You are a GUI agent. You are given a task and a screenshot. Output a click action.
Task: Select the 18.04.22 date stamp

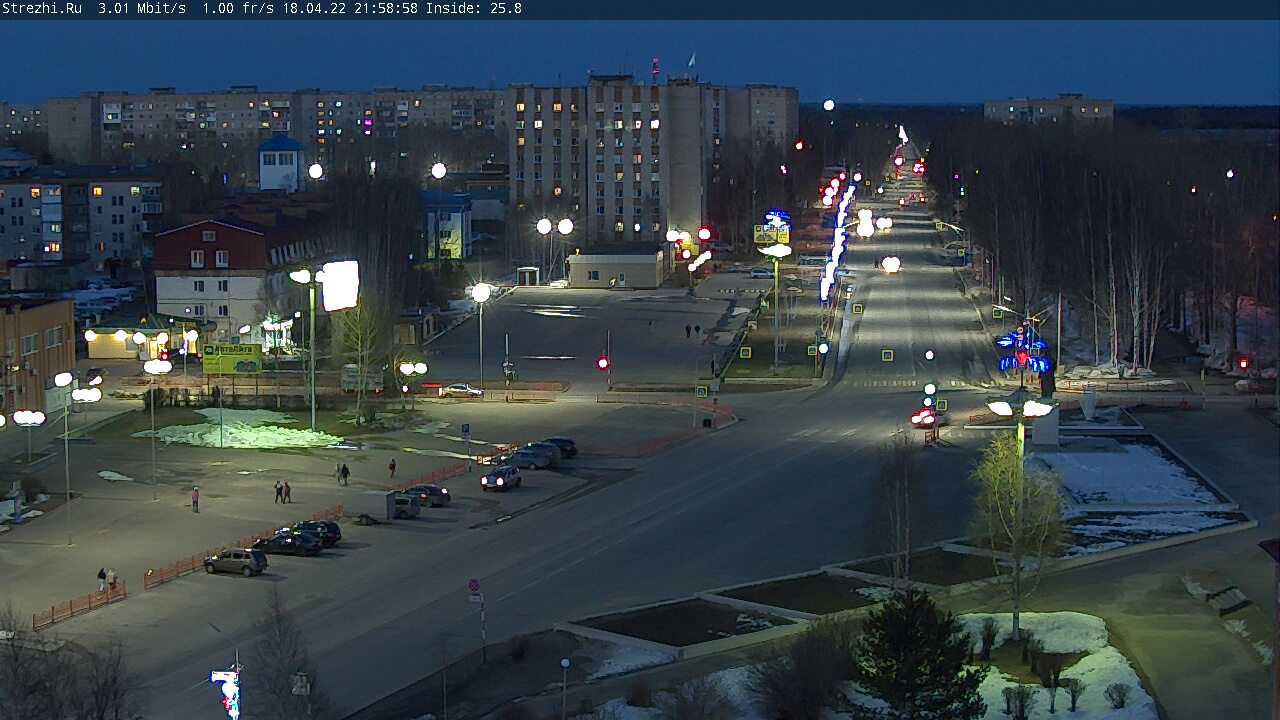(x=314, y=8)
